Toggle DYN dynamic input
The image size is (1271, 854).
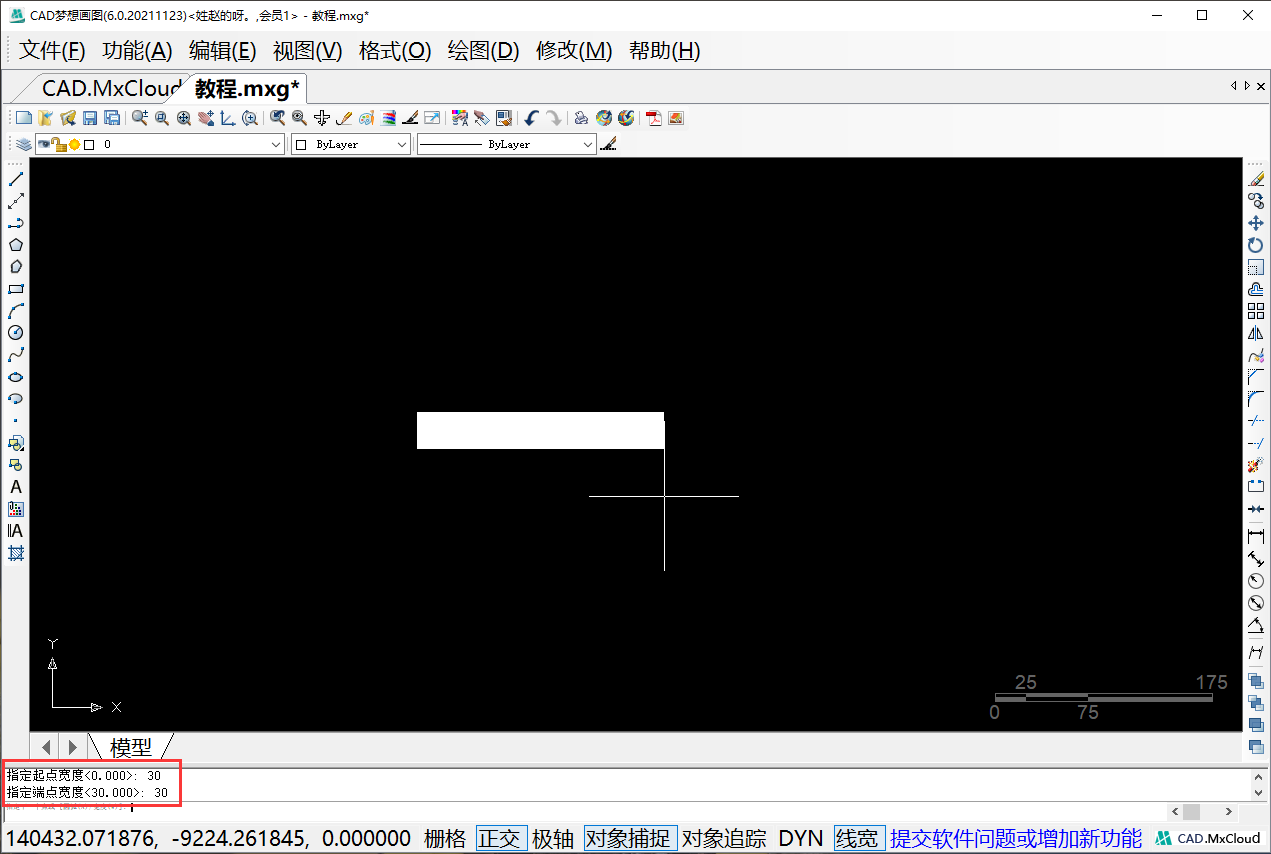[x=800, y=838]
